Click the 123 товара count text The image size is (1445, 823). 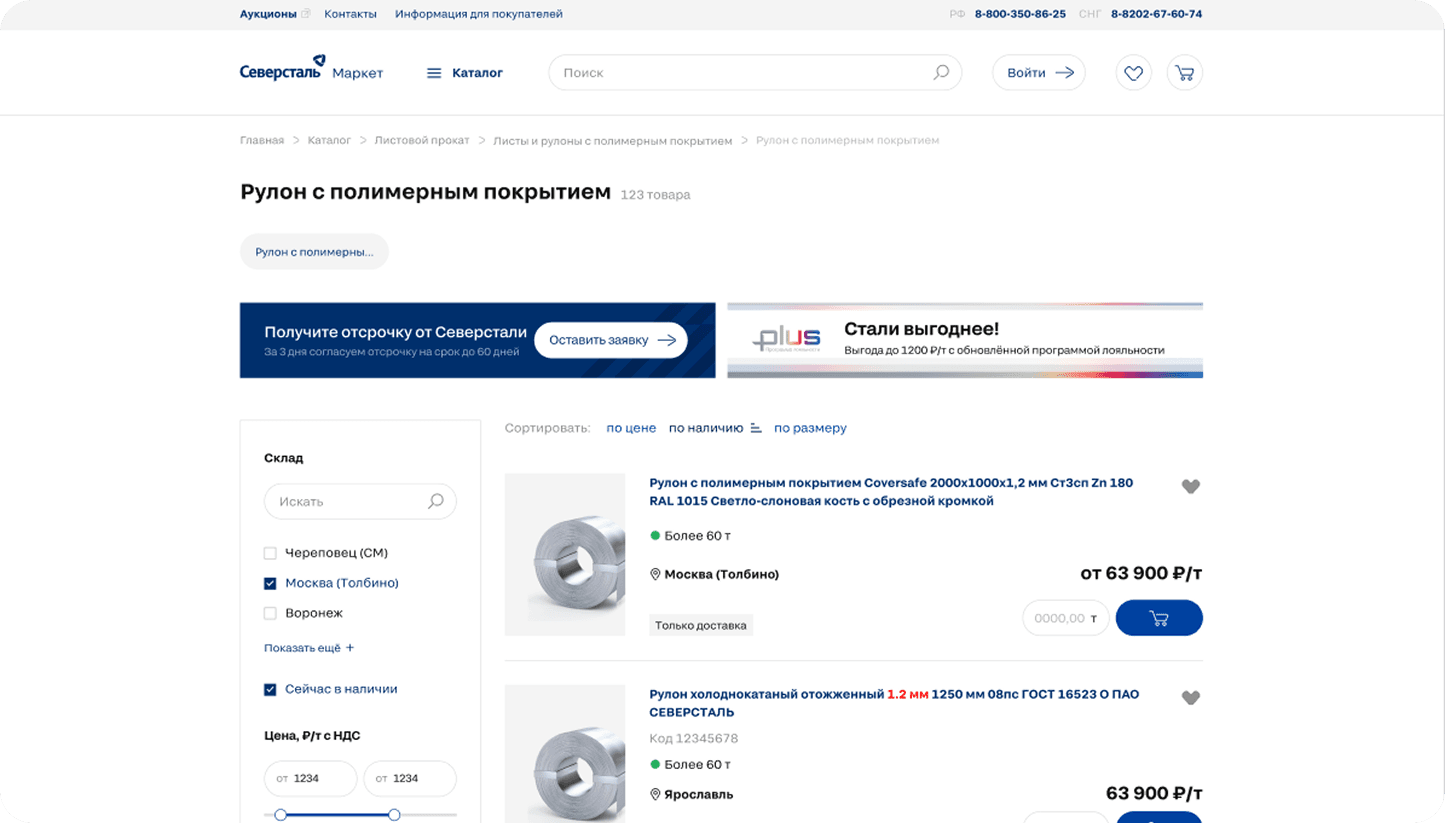pyautogui.click(x=655, y=195)
